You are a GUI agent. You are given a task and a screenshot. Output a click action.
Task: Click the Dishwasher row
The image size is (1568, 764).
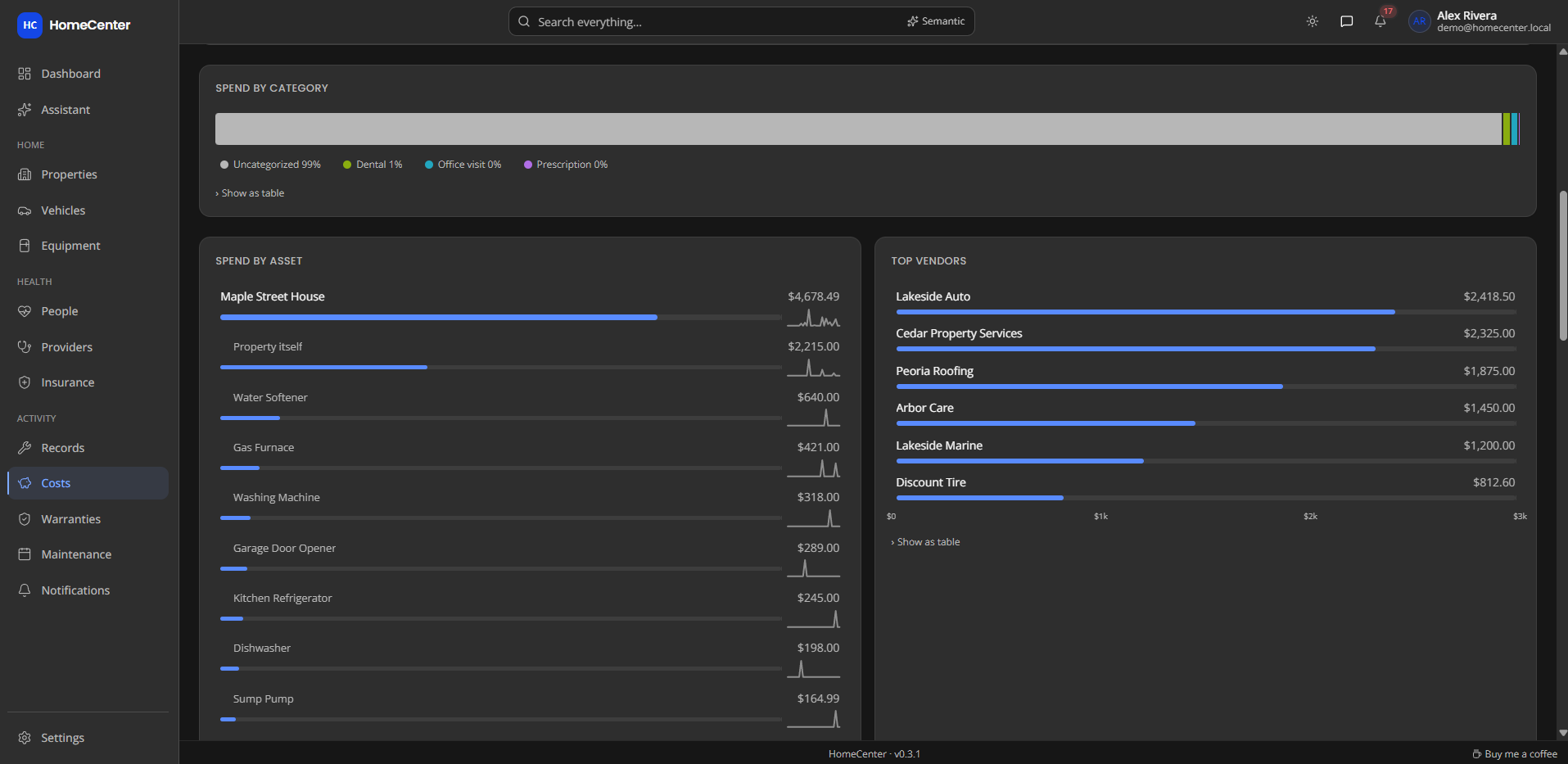click(530, 658)
